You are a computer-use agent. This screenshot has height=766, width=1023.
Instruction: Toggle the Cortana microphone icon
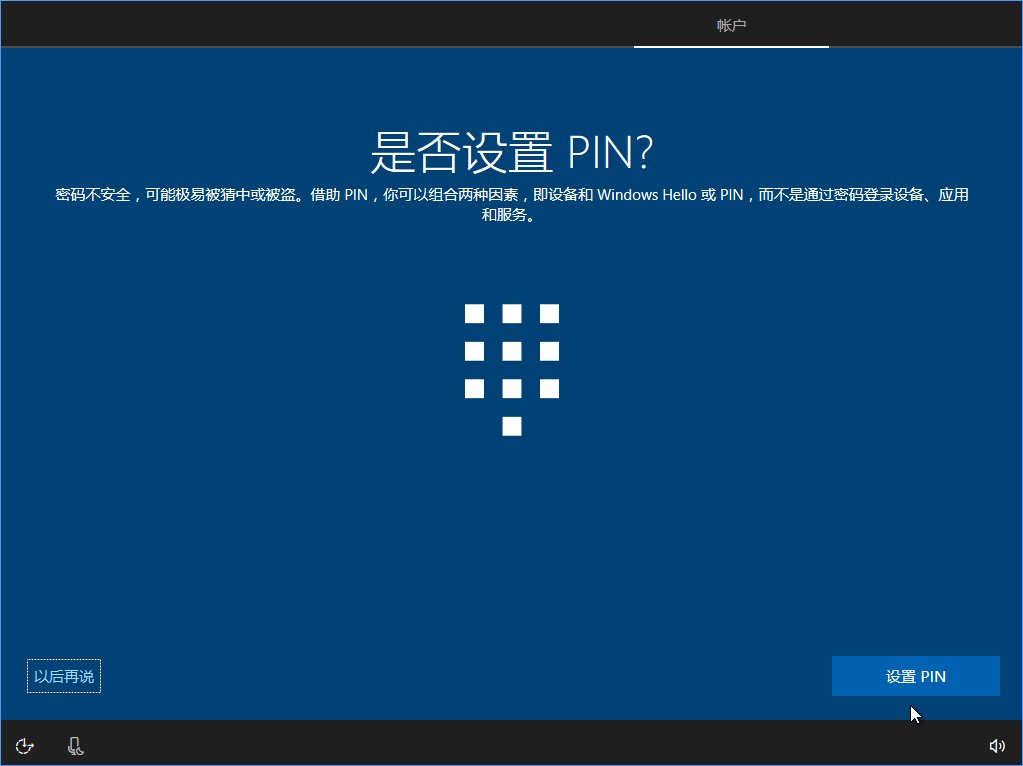pos(75,745)
